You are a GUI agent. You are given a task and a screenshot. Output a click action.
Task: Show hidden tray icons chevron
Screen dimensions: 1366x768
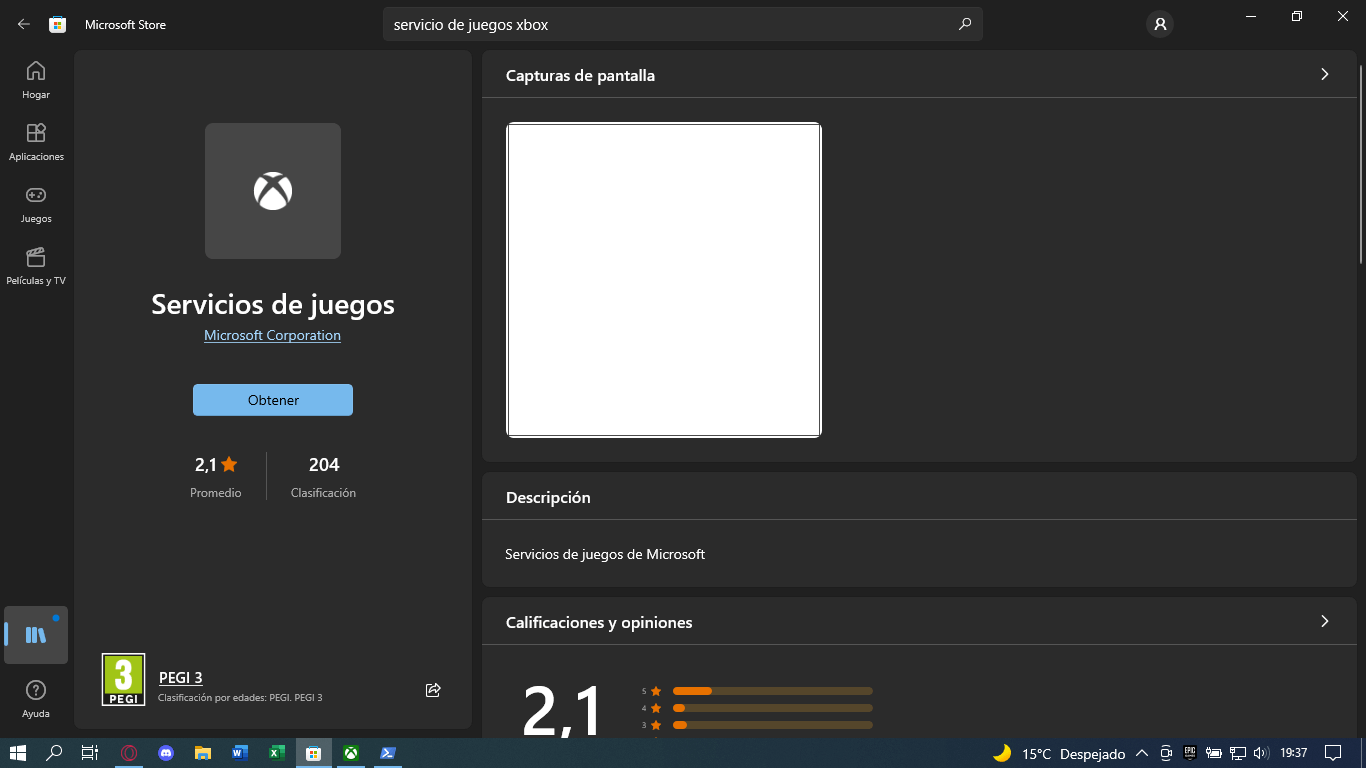point(1142,753)
